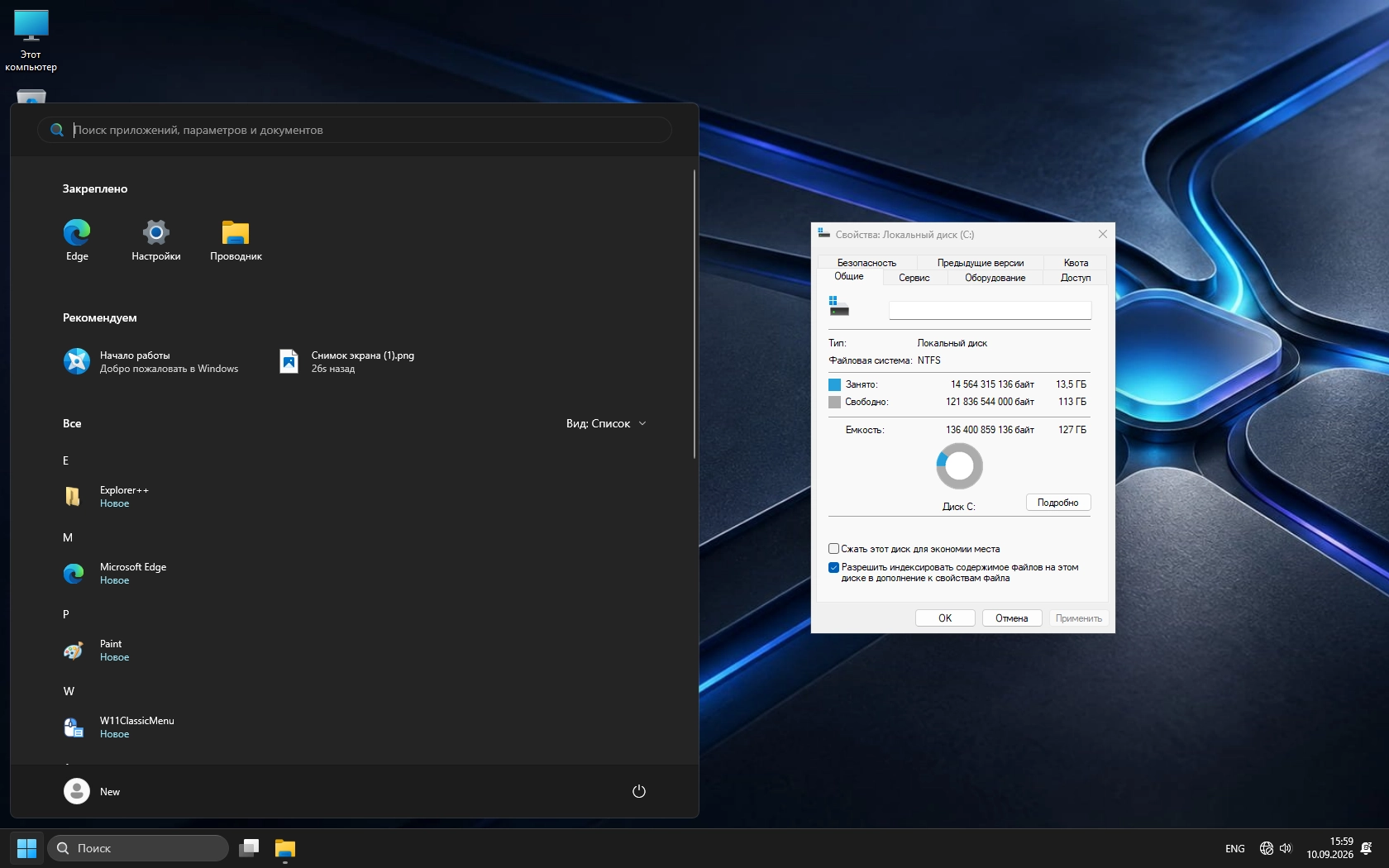
Task: Open the Task View taskbar icon
Action: (249, 848)
